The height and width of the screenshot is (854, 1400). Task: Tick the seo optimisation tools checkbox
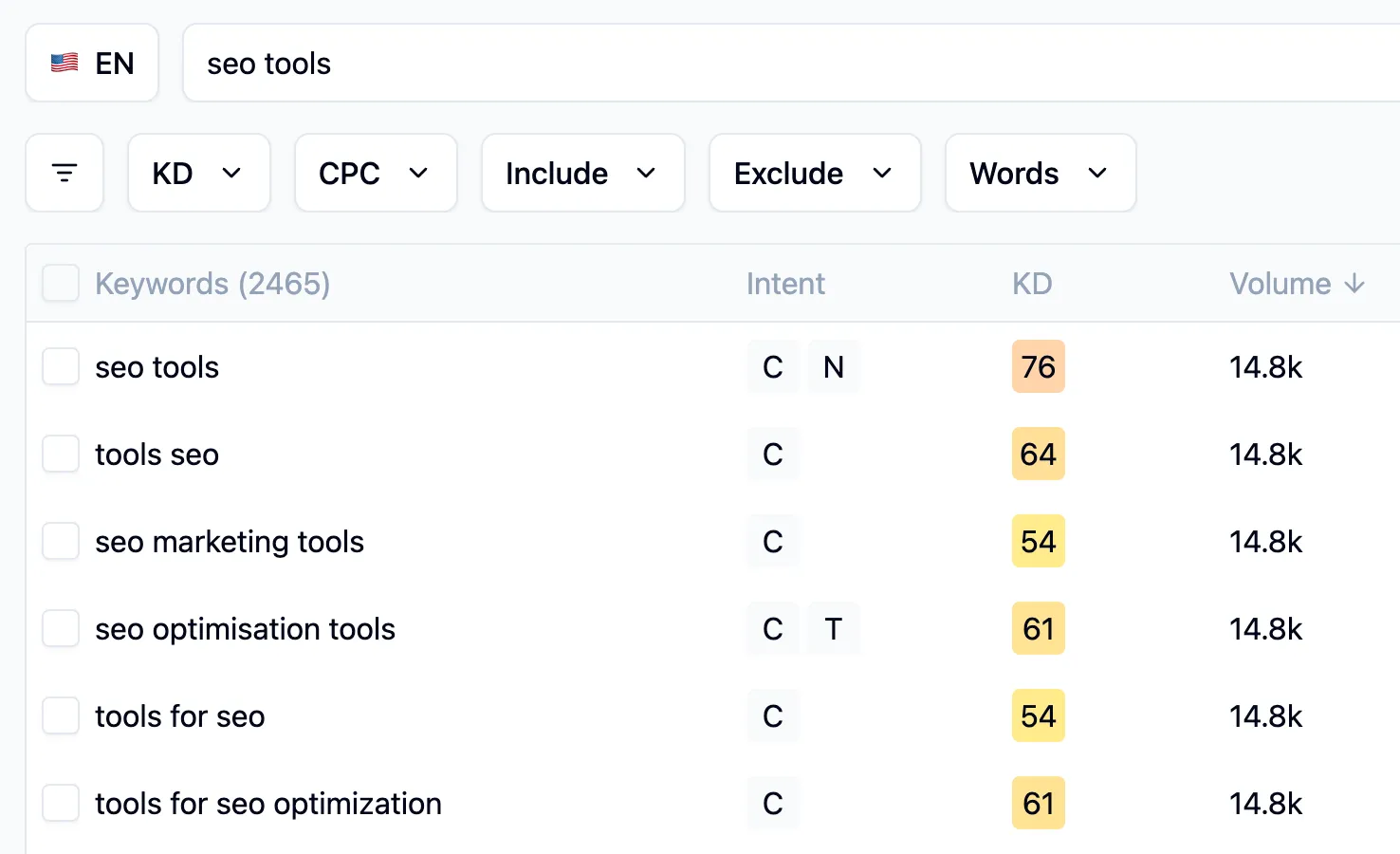61,629
